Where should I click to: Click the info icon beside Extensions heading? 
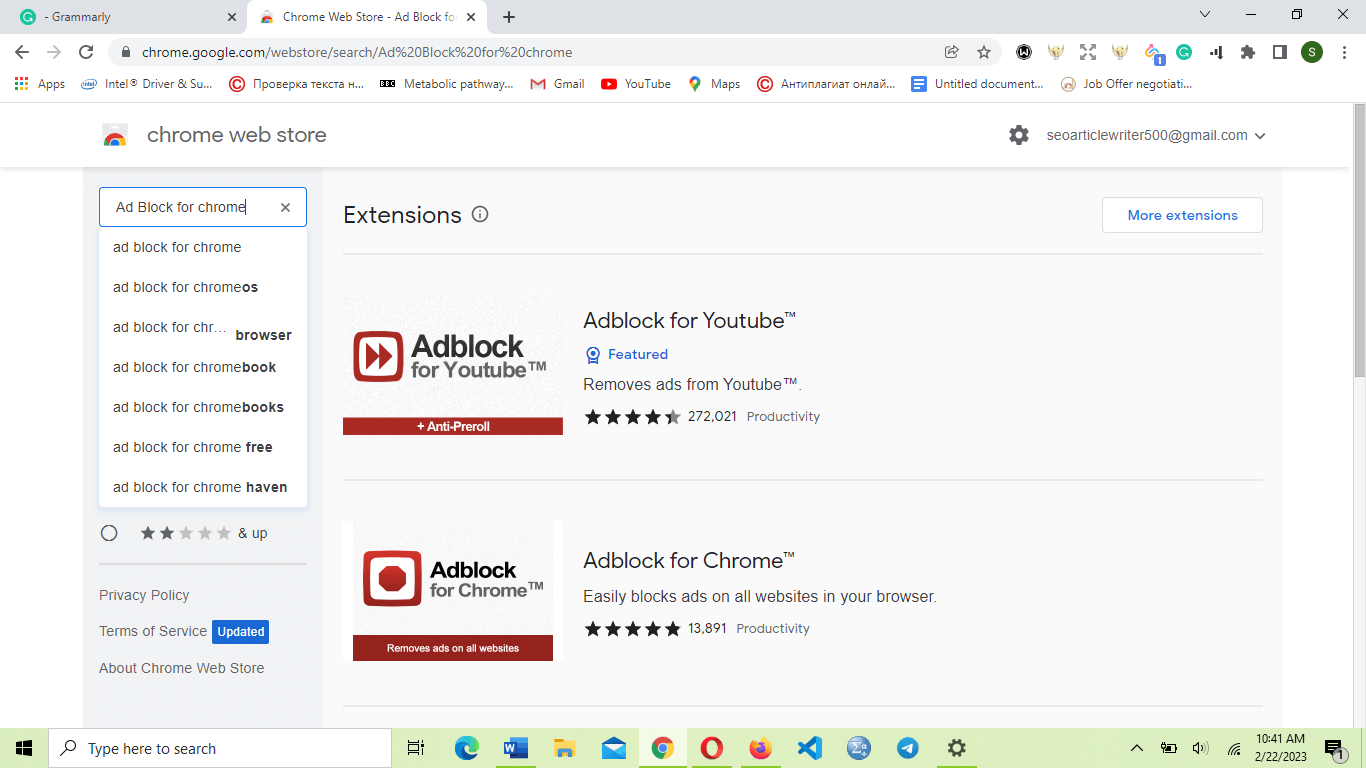click(480, 214)
